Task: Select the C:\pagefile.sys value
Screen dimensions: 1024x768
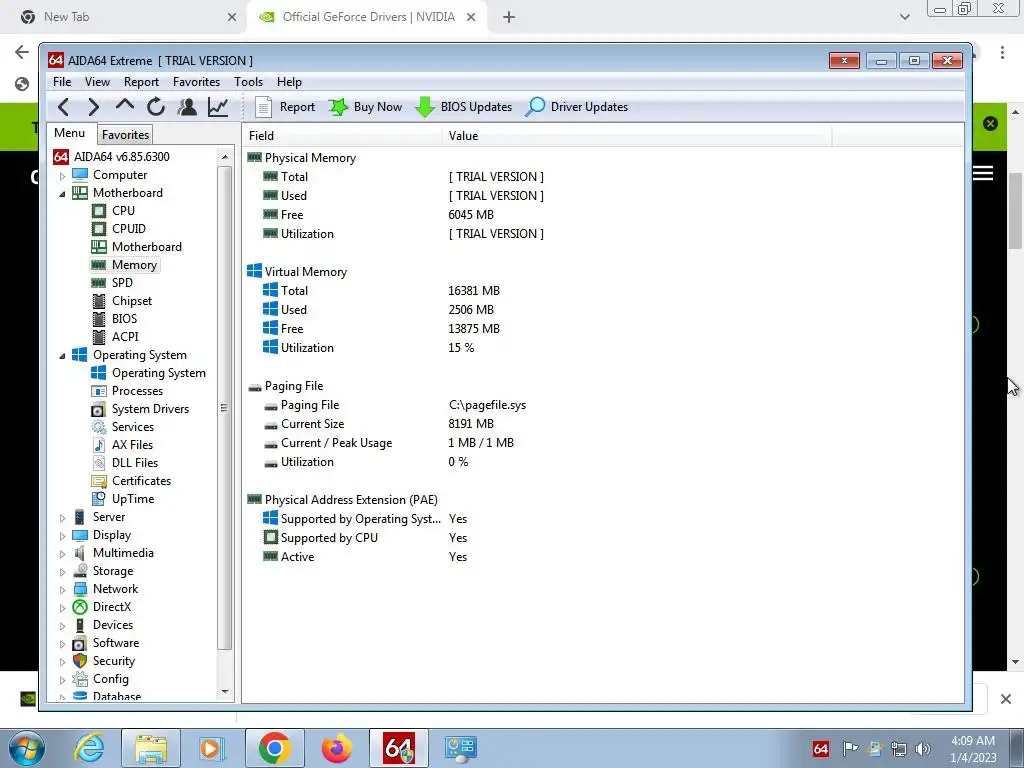Action: click(487, 405)
